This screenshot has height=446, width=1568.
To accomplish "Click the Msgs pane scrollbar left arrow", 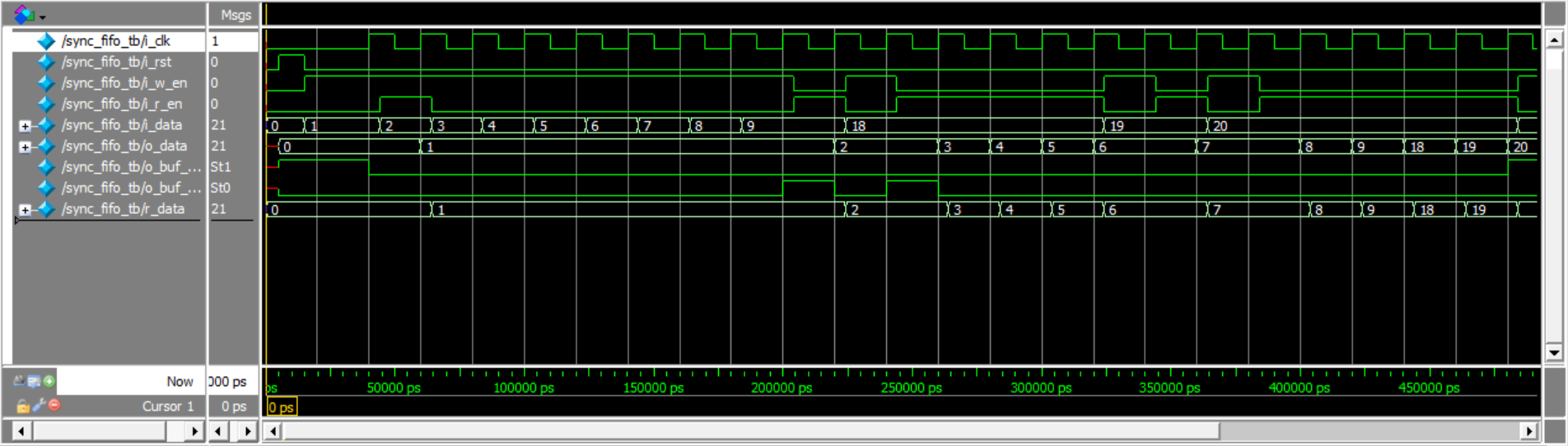I will pyautogui.click(x=218, y=431).
